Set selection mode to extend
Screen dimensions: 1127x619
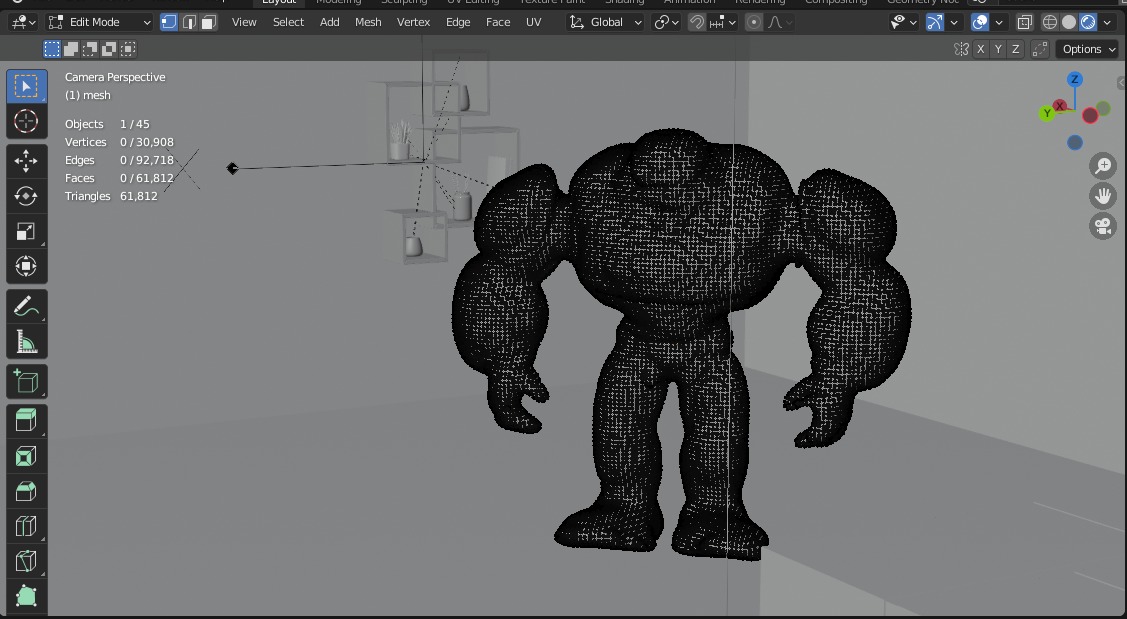(x=71, y=49)
